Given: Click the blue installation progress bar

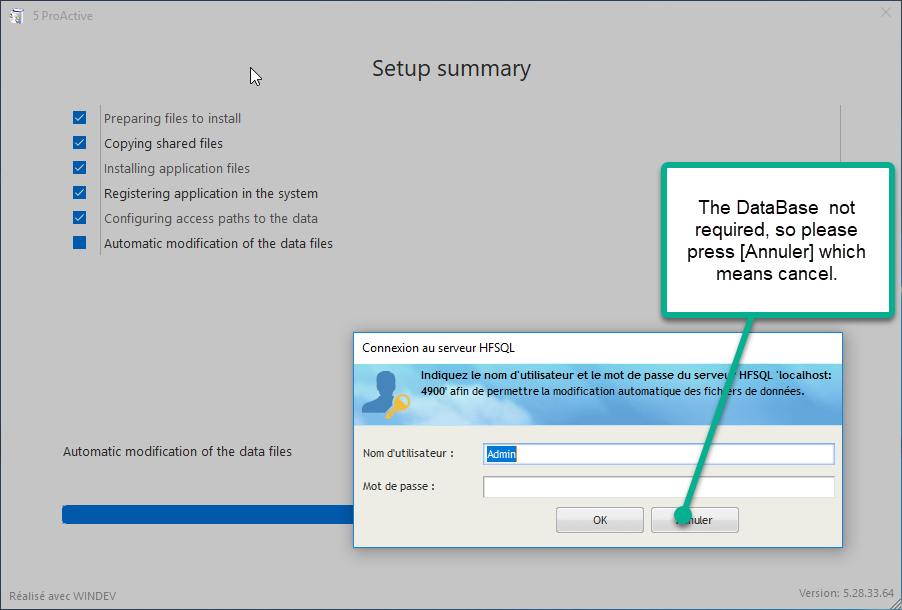Looking at the screenshot, I should pos(208,514).
